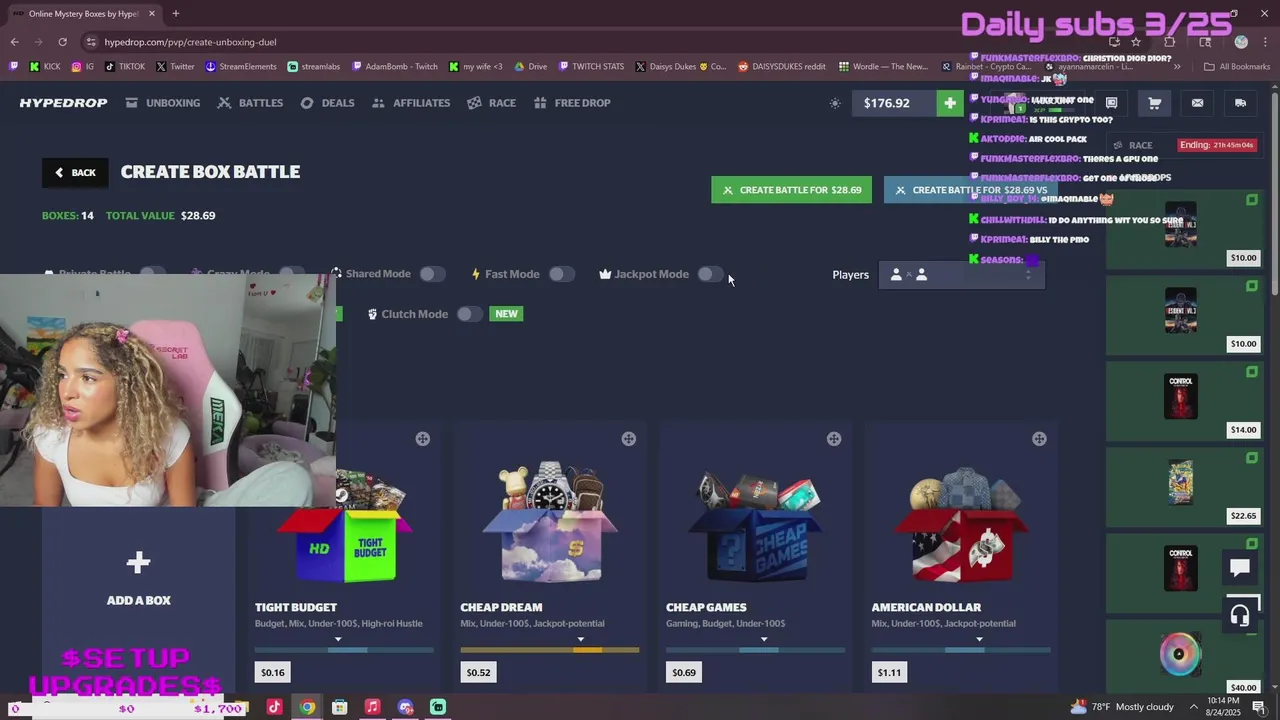
Task: Go to the UNBOXING section
Action: pos(163,103)
